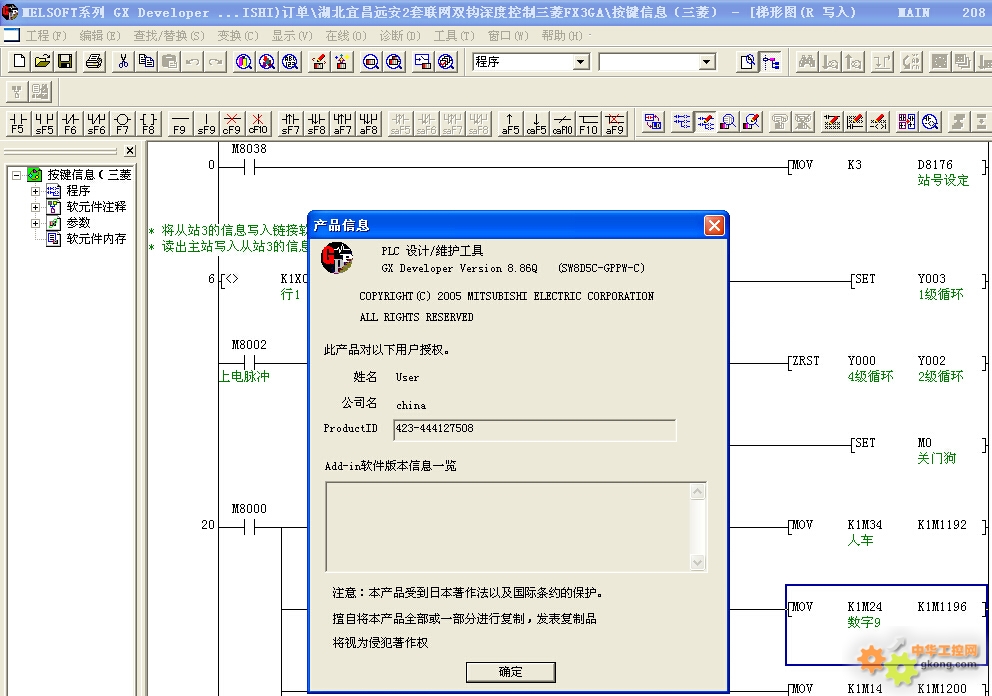Open the 在线(O) menu
992x696 pixels.
346,36
